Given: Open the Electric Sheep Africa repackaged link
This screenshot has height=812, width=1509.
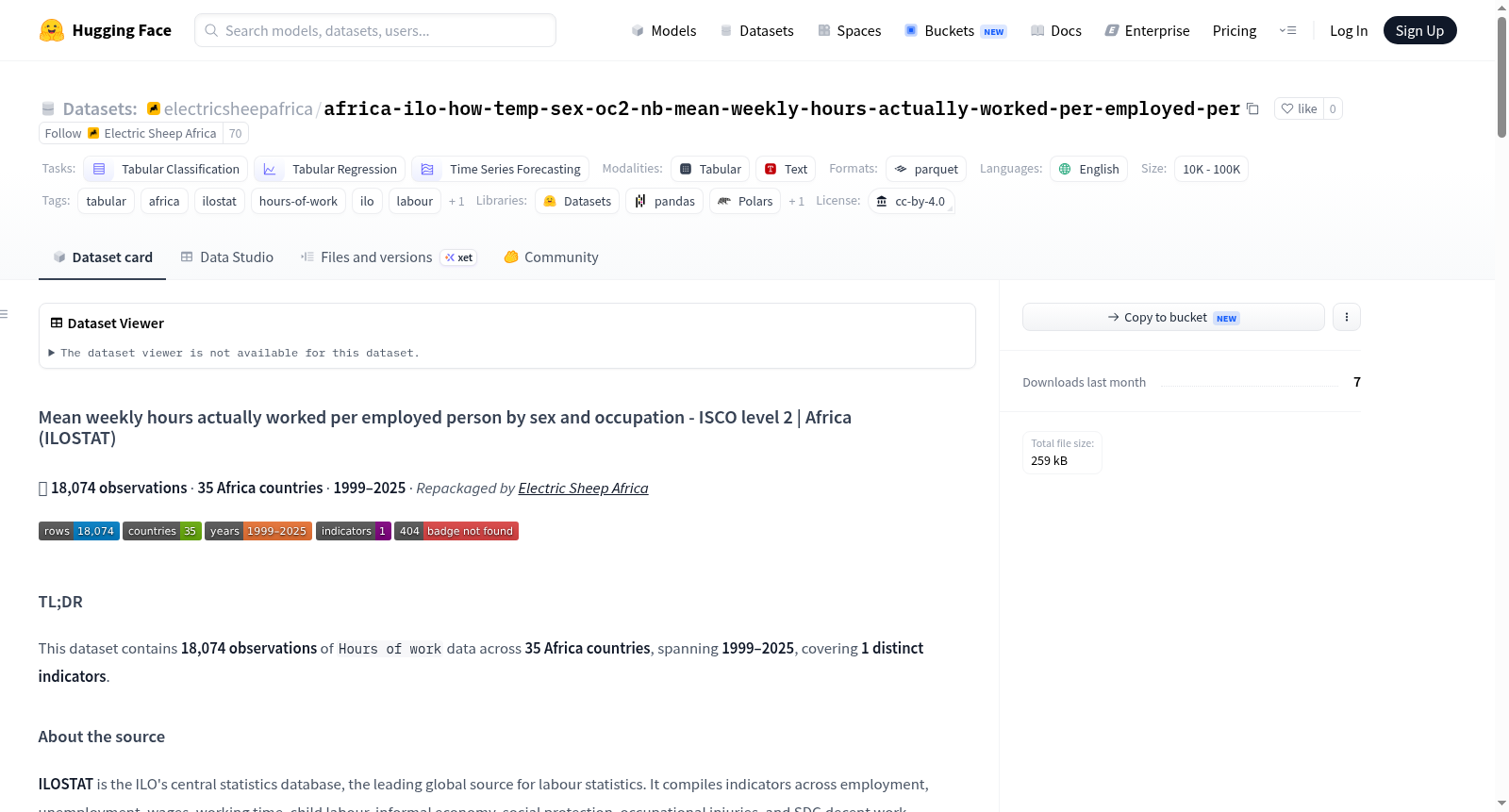Looking at the screenshot, I should pyautogui.click(x=583, y=488).
